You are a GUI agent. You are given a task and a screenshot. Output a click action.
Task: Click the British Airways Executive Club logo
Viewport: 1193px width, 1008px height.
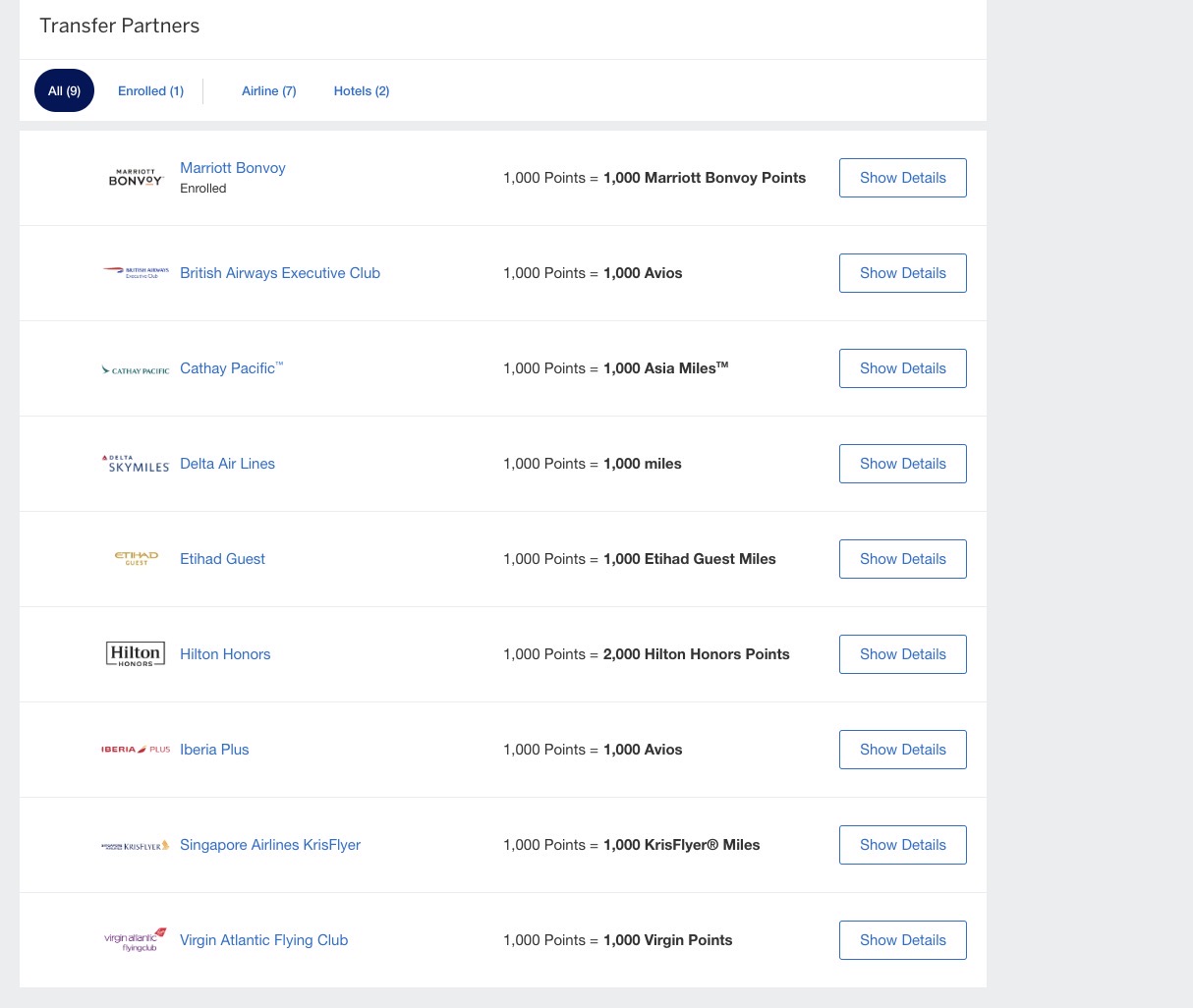(136, 273)
